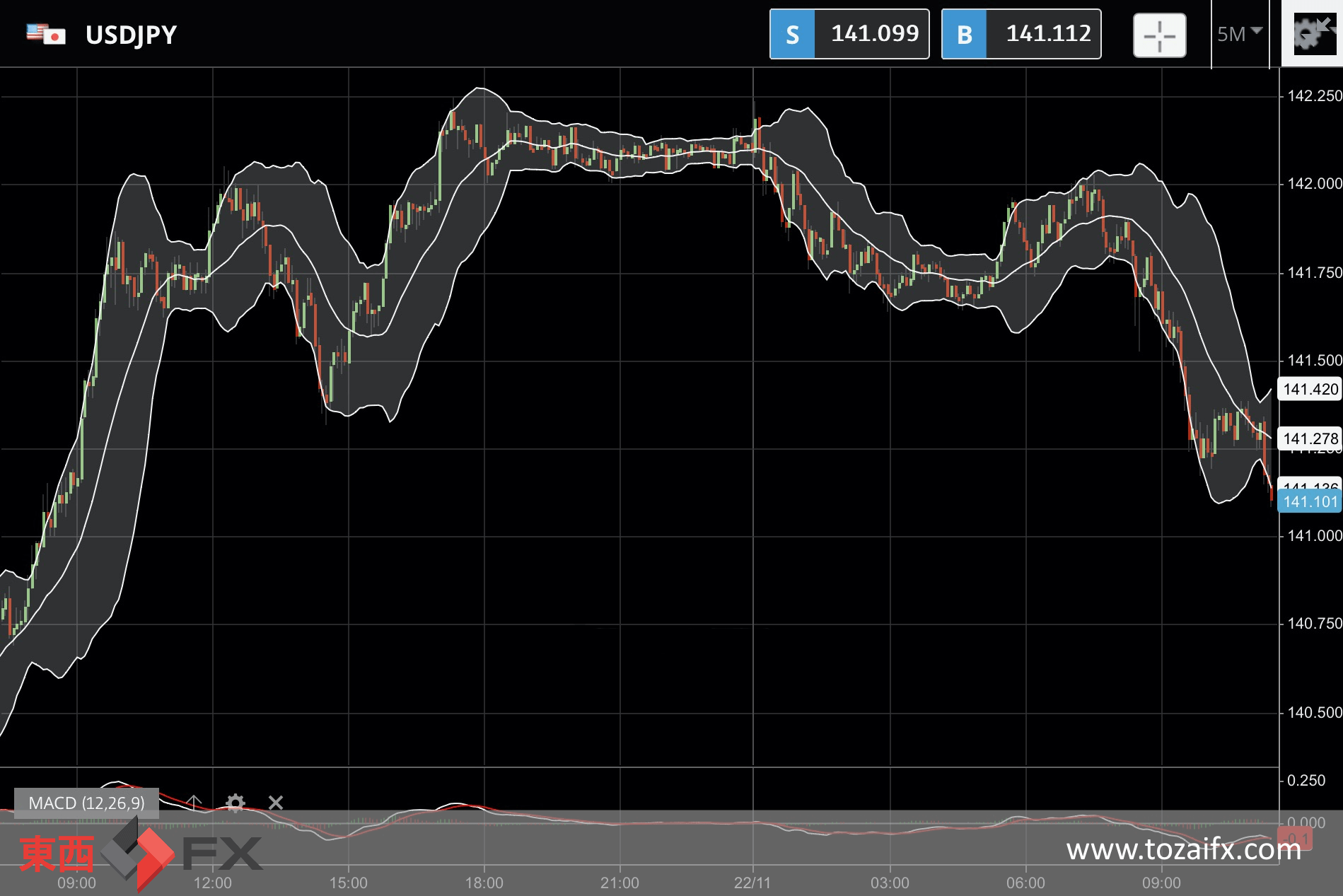
Task: Click the US-Japan flag pair icon
Action: click(x=46, y=34)
